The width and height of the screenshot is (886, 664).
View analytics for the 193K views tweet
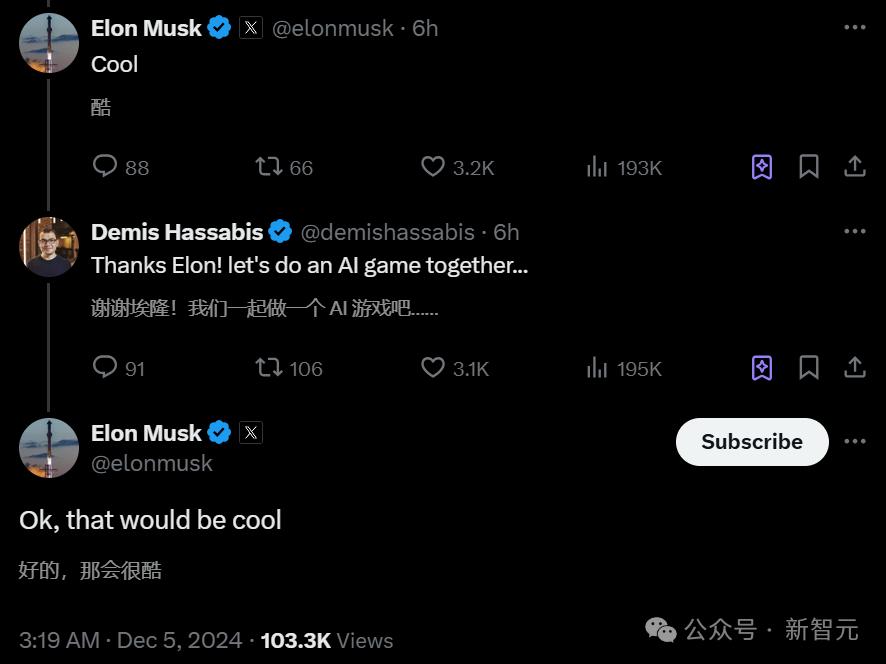coord(597,166)
